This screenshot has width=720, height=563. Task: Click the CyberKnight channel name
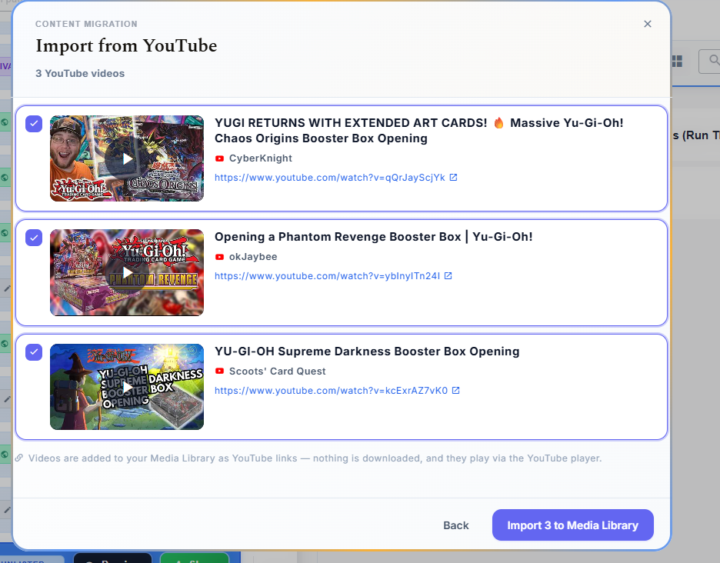(260, 158)
